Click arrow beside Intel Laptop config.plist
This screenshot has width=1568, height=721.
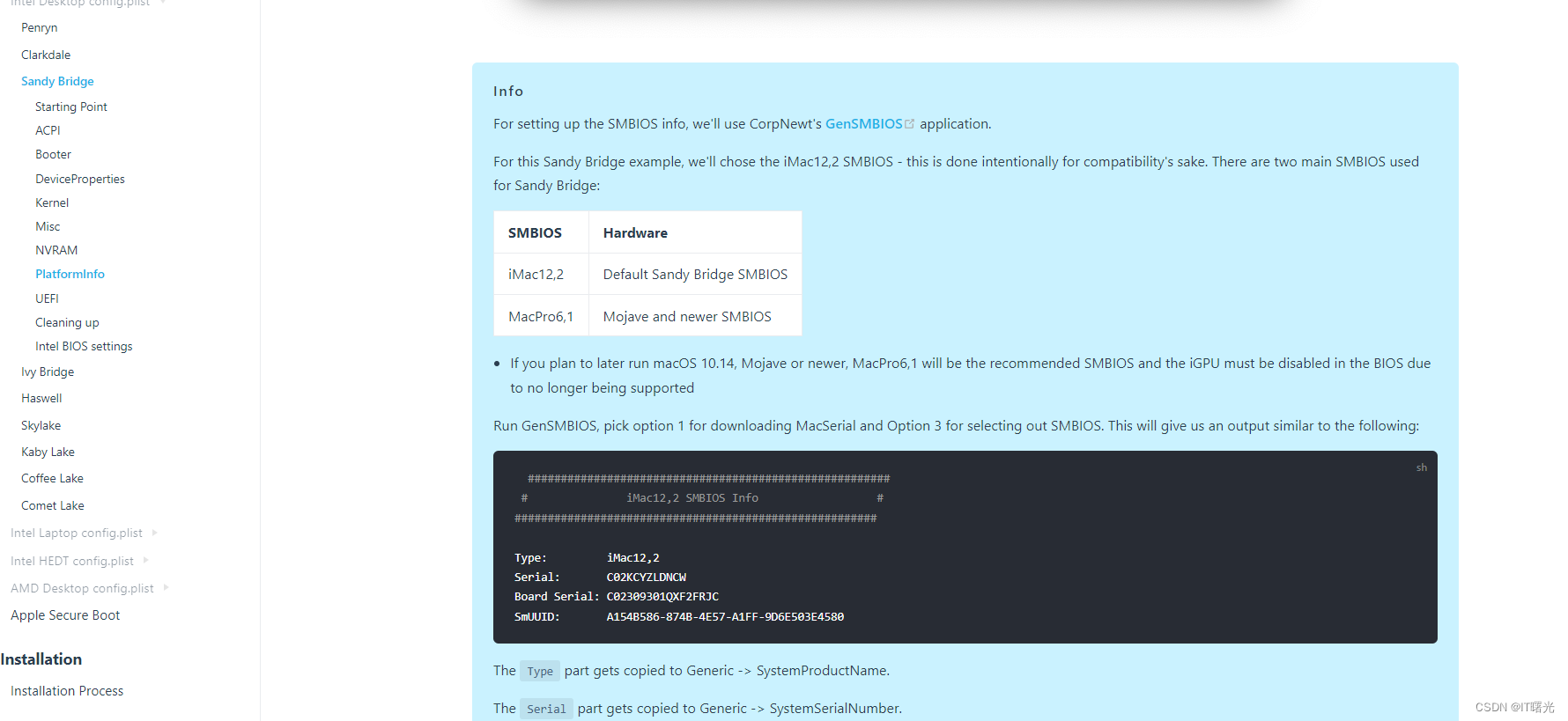[155, 533]
